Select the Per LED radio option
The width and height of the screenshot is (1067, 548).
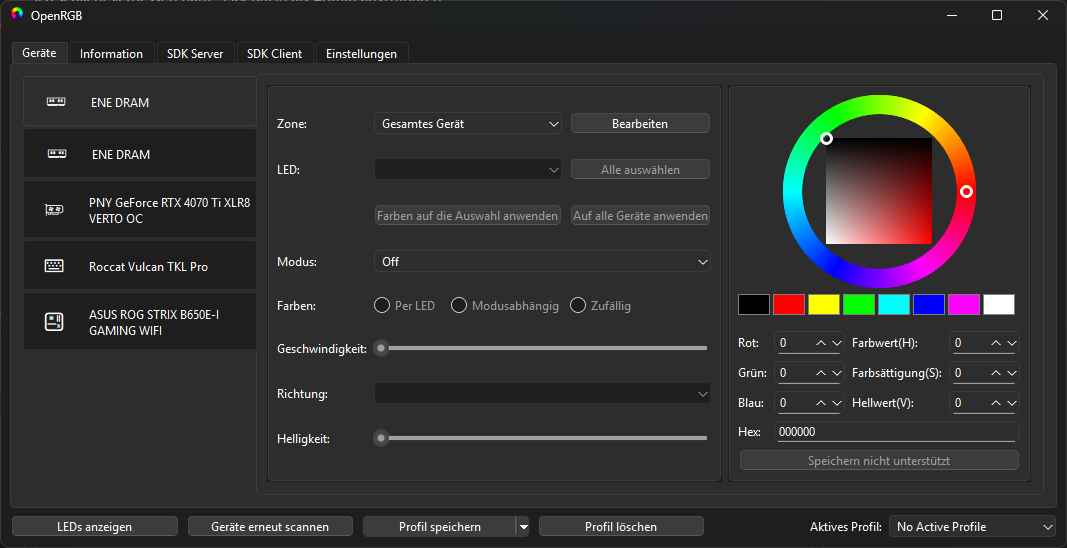382,306
